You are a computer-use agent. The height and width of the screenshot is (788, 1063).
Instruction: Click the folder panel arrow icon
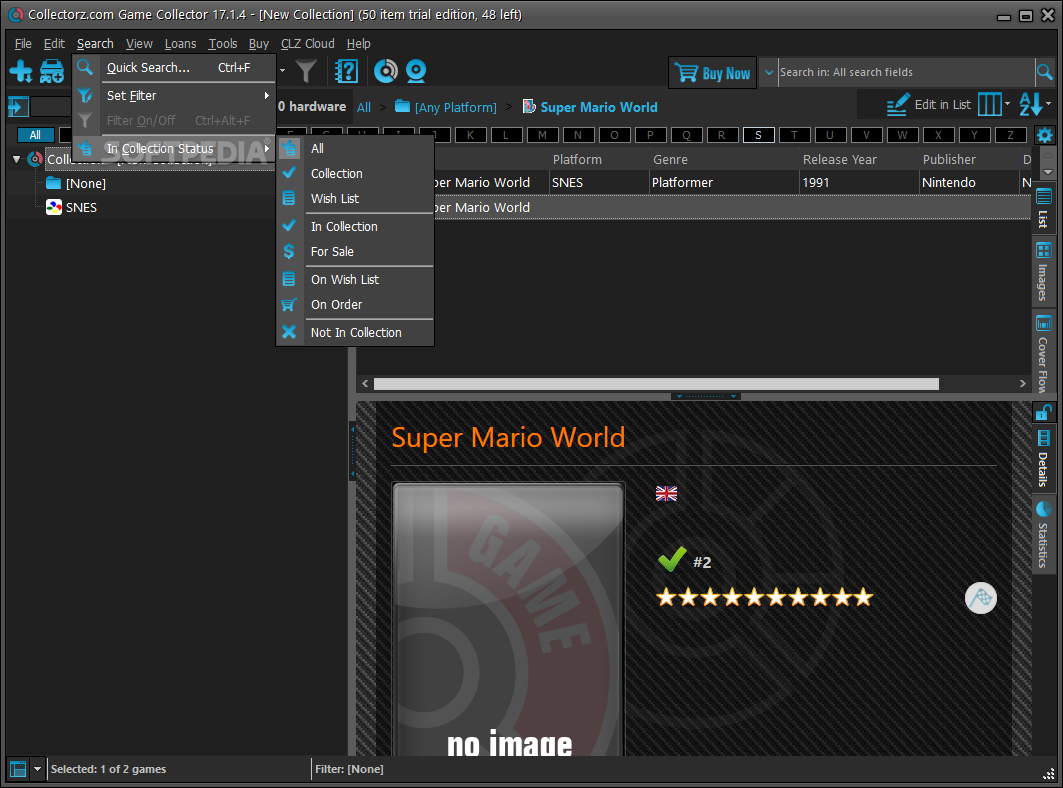pos(18,106)
